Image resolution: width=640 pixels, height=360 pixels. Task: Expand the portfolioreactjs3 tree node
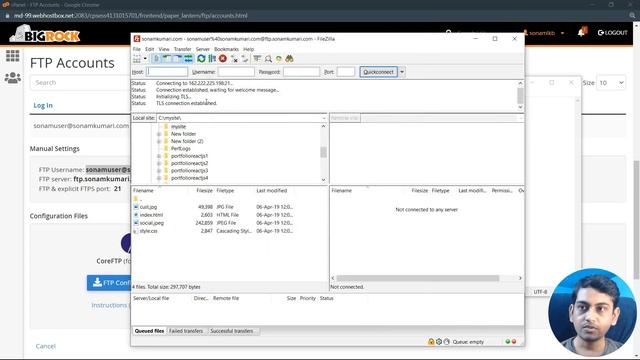click(159, 171)
